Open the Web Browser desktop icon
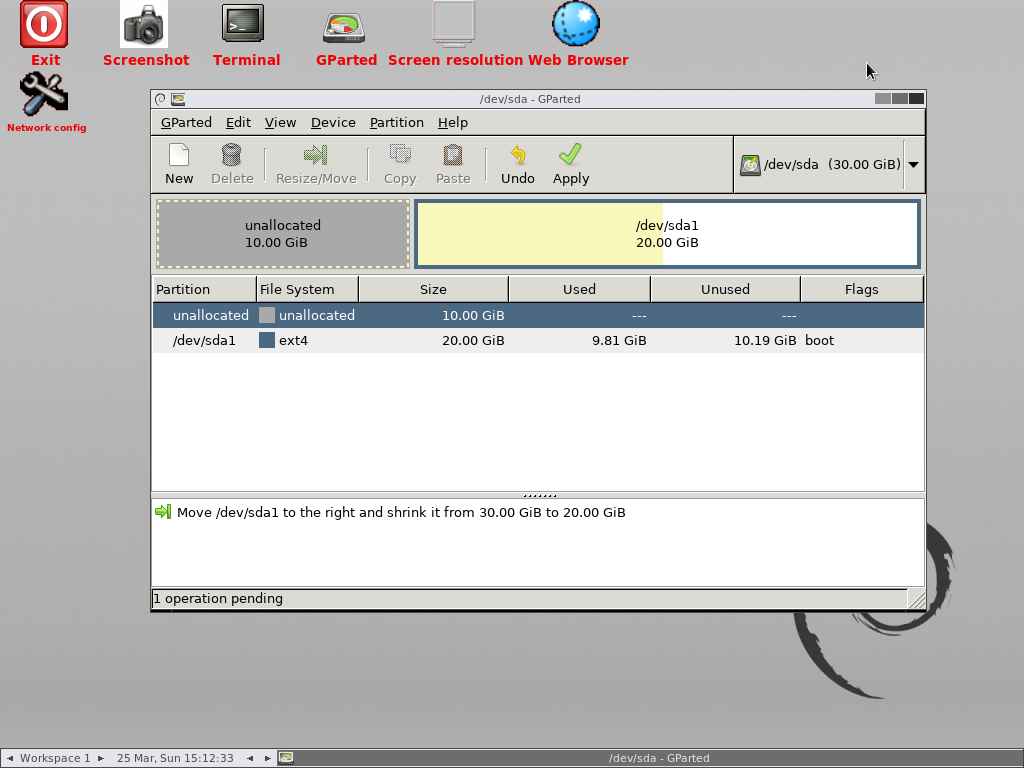 pos(576,24)
